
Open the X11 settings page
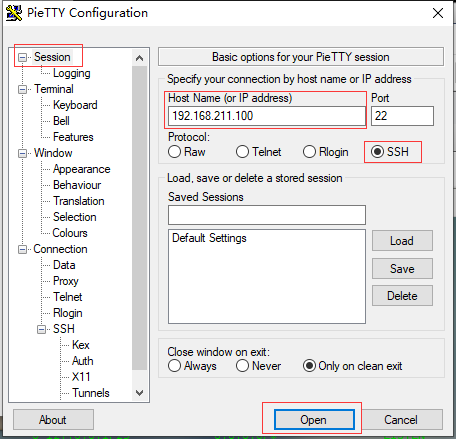[81, 377]
